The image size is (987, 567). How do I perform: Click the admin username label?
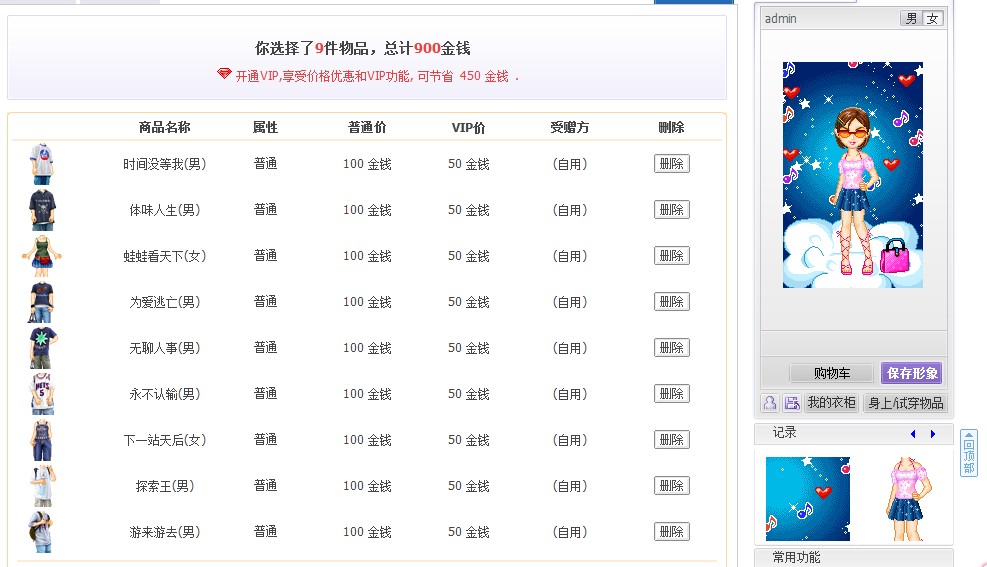click(781, 19)
